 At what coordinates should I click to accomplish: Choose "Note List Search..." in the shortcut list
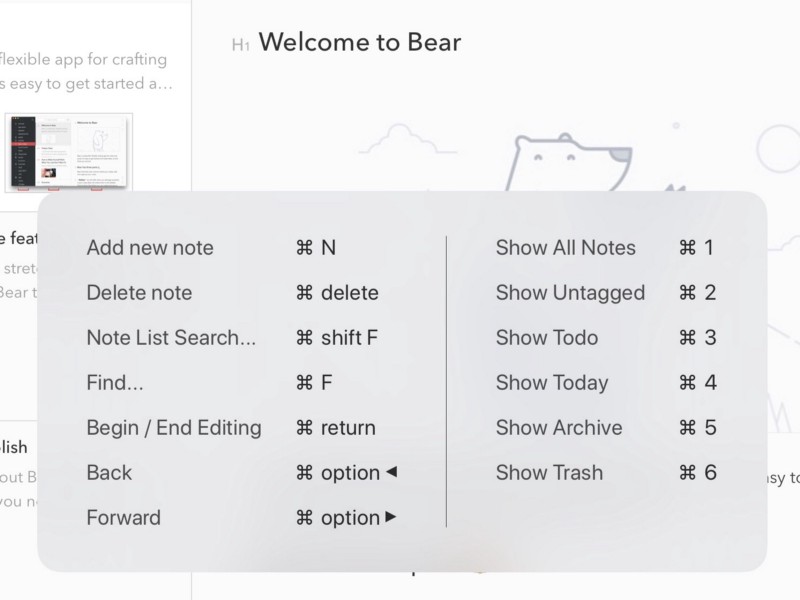(x=171, y=338)
